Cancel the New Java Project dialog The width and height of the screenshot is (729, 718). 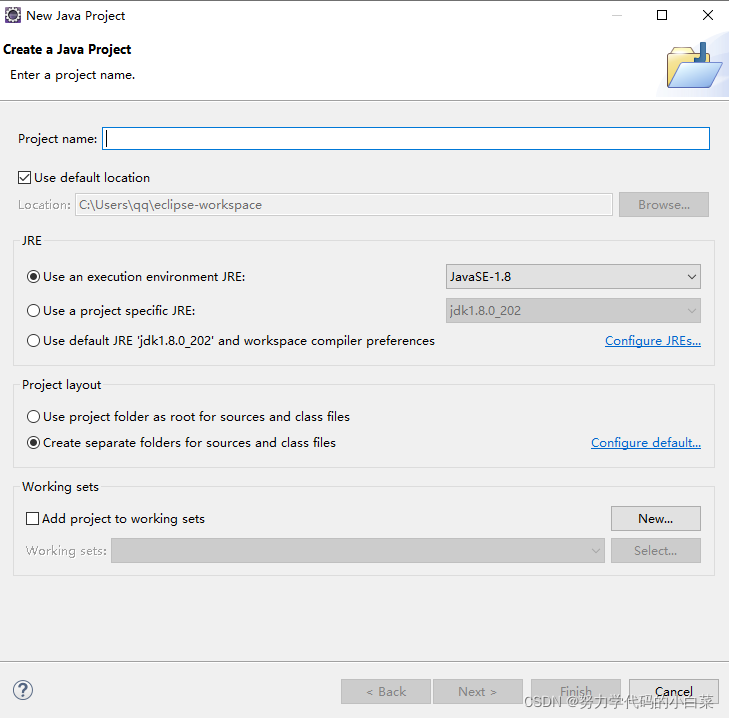click(x=674, y=691)
